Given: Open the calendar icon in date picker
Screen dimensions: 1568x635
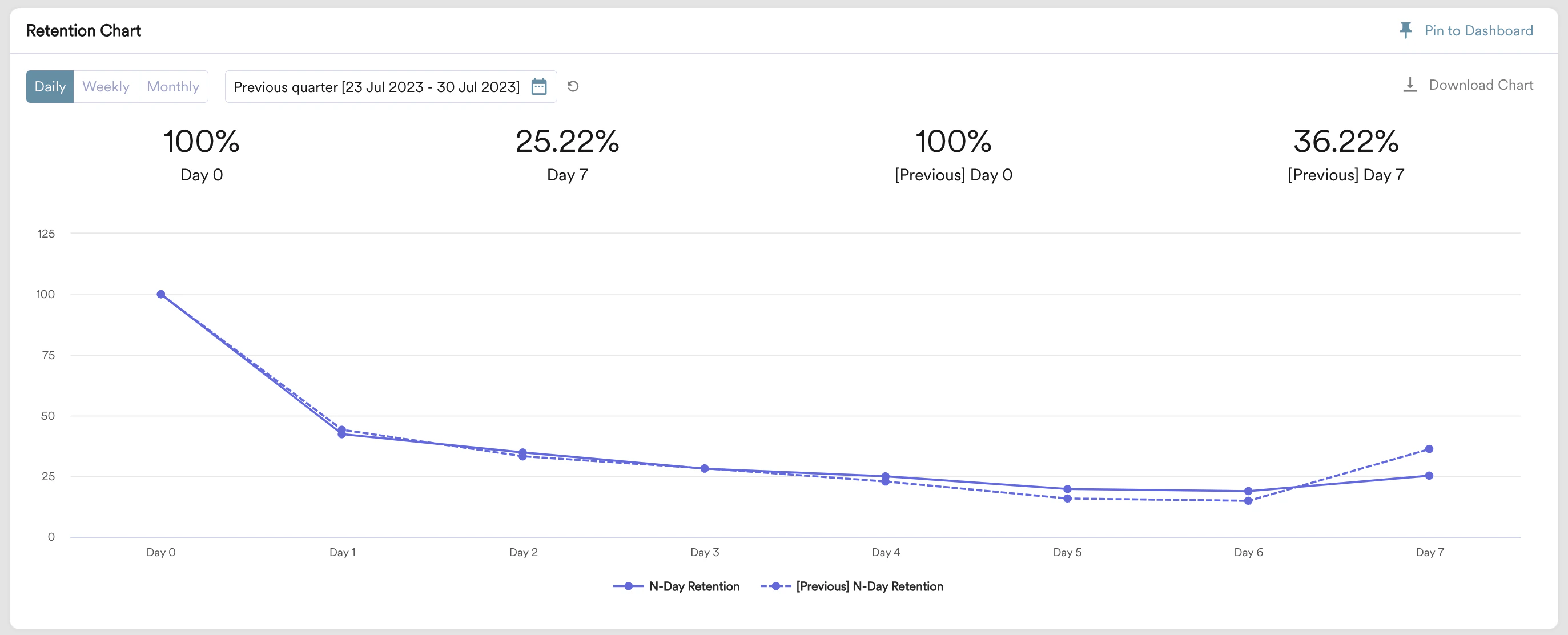Looking at the screenshot, I should pos(538,86).
